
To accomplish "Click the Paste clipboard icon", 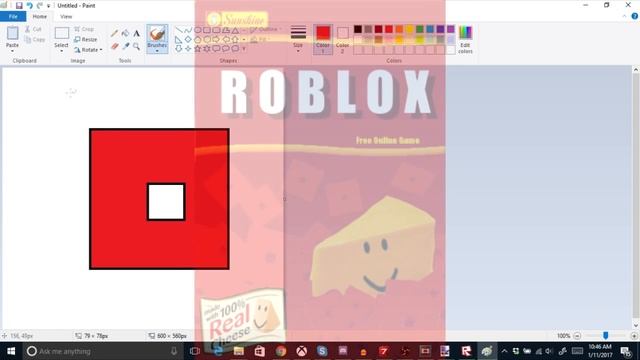I will coord(12,33).
